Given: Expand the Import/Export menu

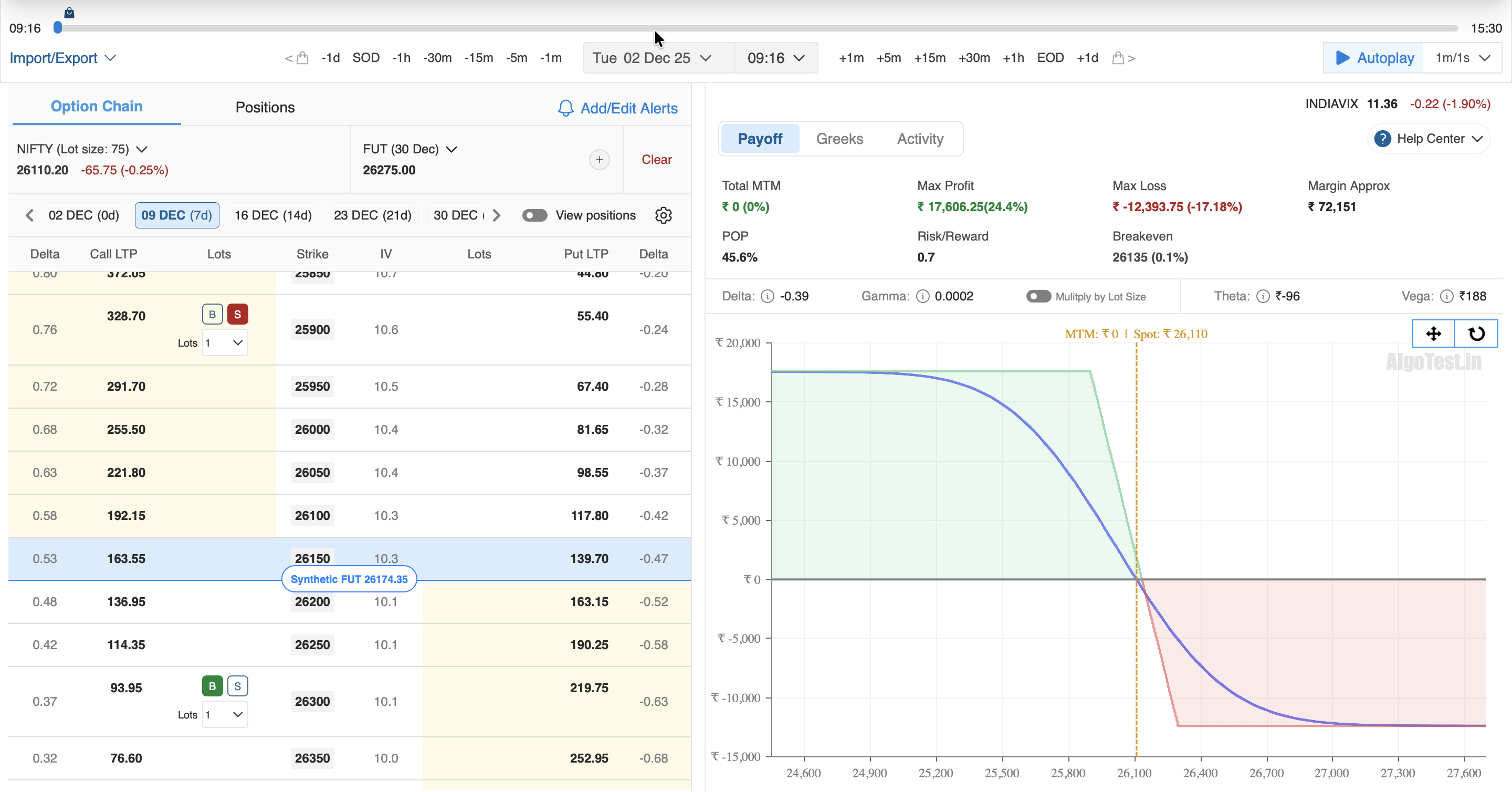Looking at the screenshot, I should [x=62, y=58].
